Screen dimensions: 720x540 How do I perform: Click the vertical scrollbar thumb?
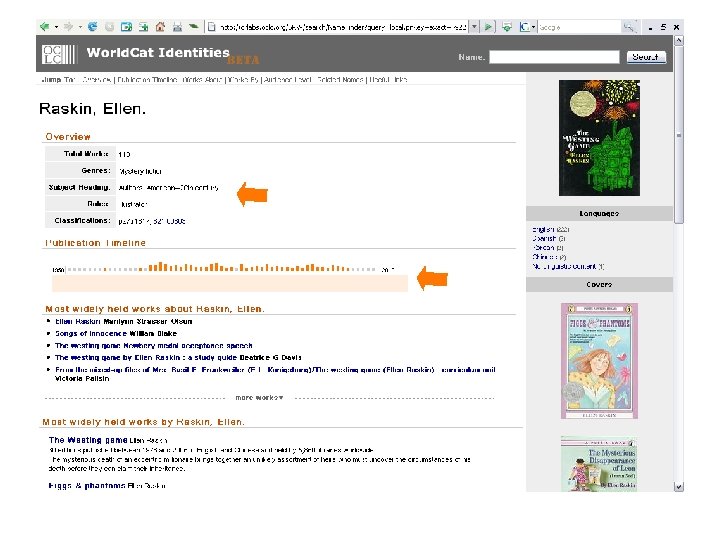pyautogui.click(x=679, y=134)
